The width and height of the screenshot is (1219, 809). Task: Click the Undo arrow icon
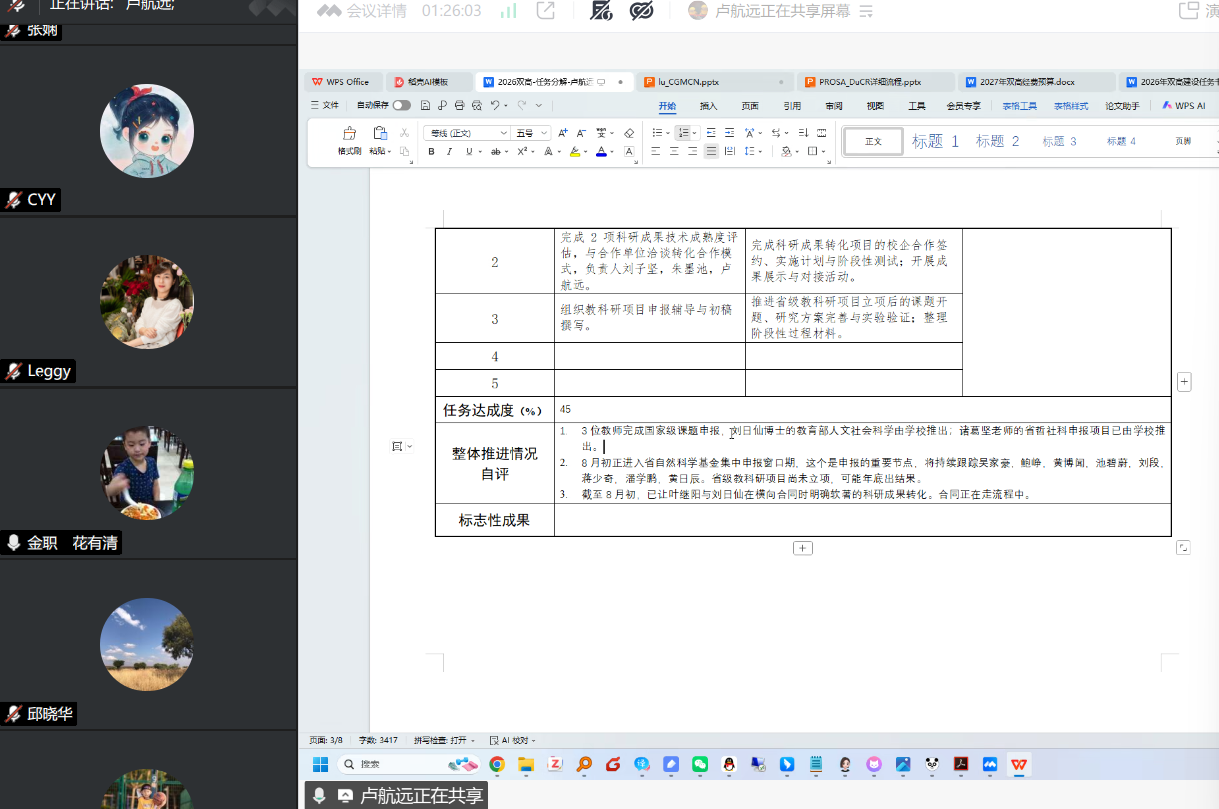(494, 105)
